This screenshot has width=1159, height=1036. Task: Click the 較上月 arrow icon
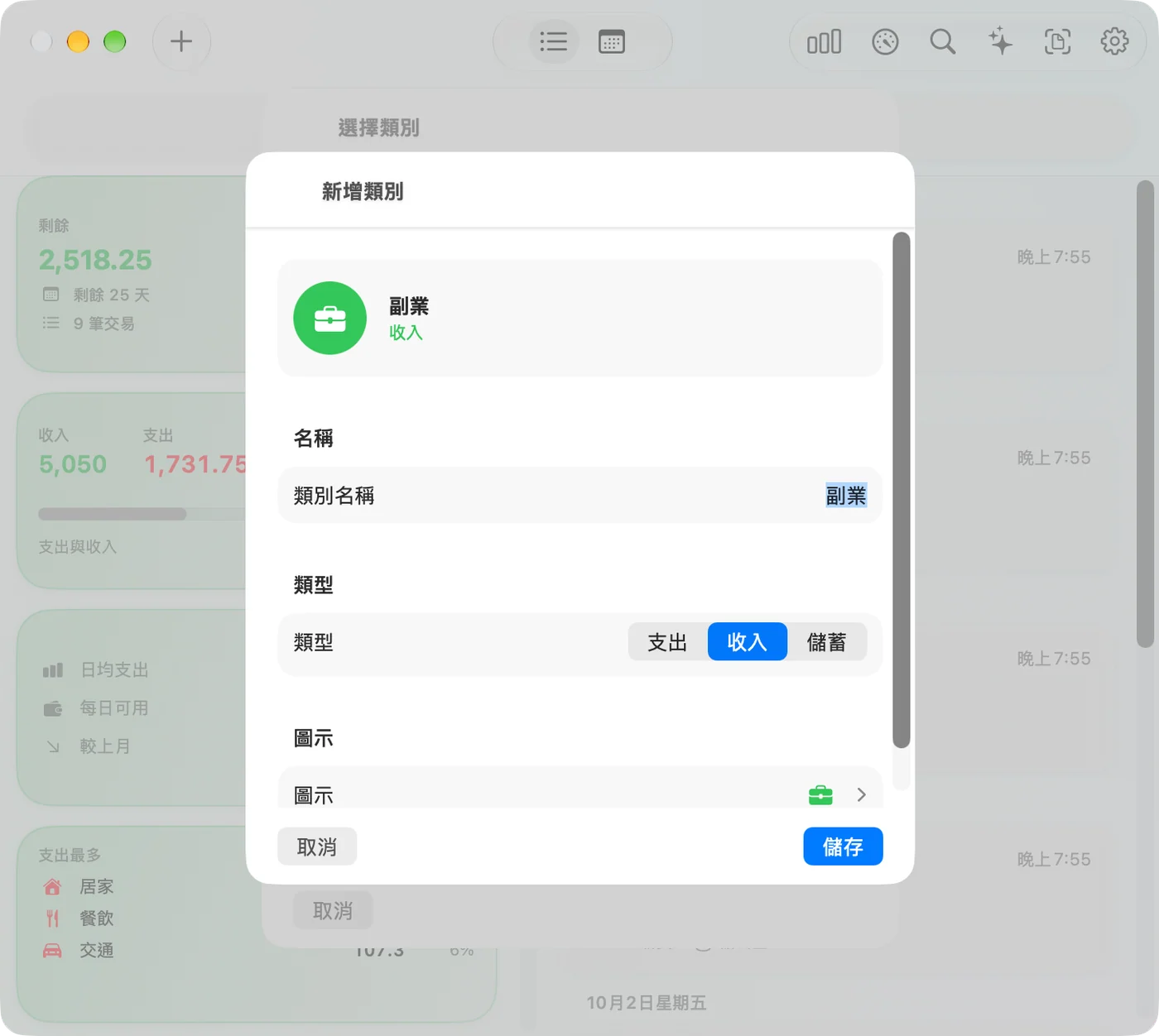(x=53, y=746)
